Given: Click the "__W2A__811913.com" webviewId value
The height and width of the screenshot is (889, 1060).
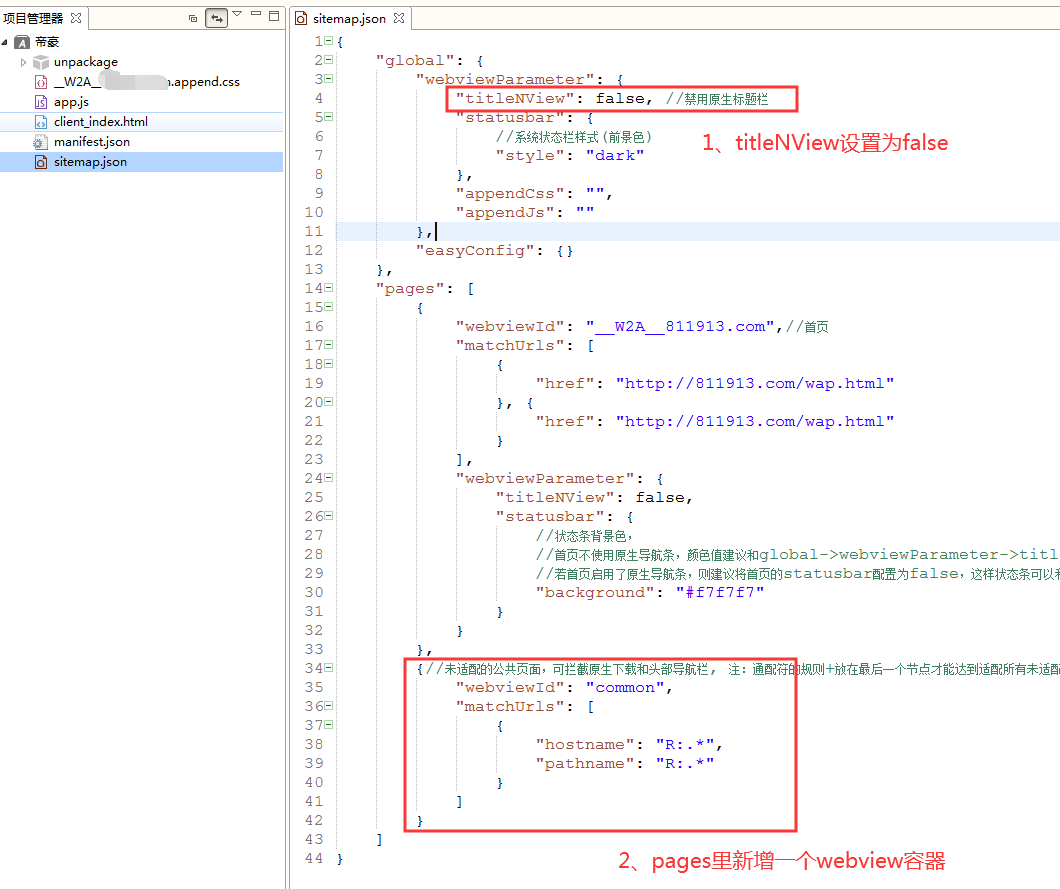Looking at the screenshot, I should point(679,327).
